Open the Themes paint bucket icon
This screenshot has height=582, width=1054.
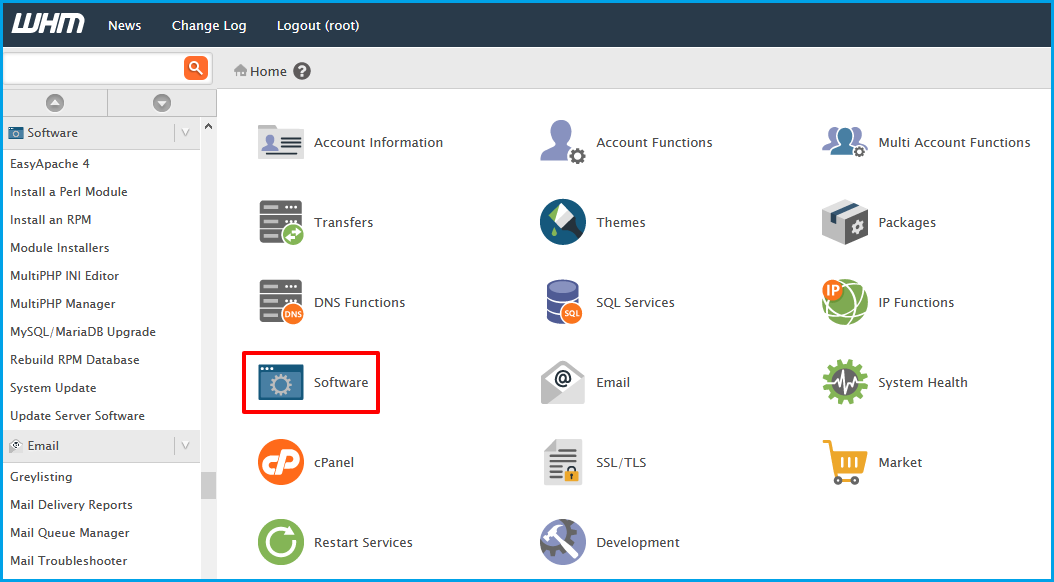pos(563,222)
